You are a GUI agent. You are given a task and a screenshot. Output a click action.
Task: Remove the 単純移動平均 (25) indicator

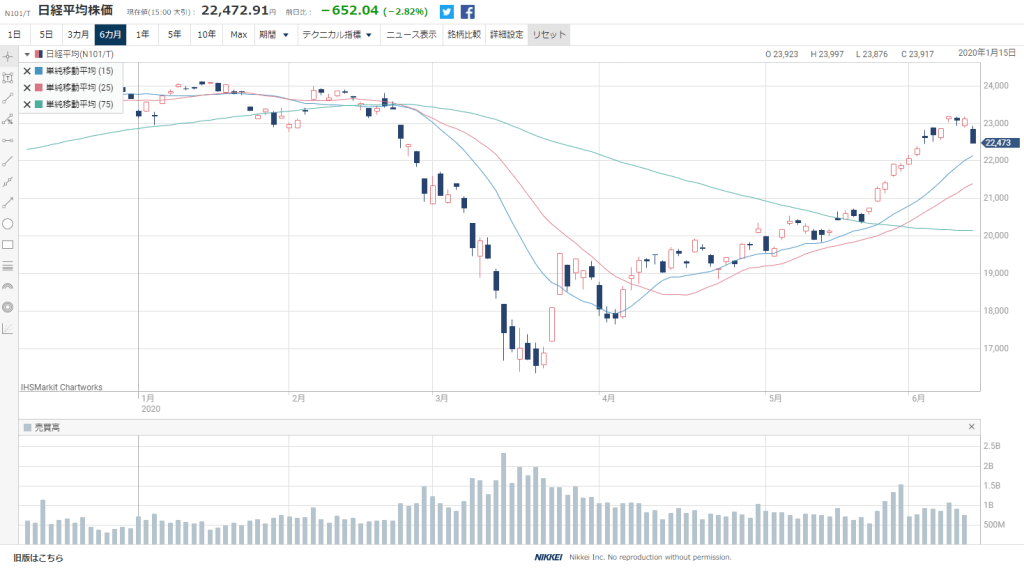(27, 87)
